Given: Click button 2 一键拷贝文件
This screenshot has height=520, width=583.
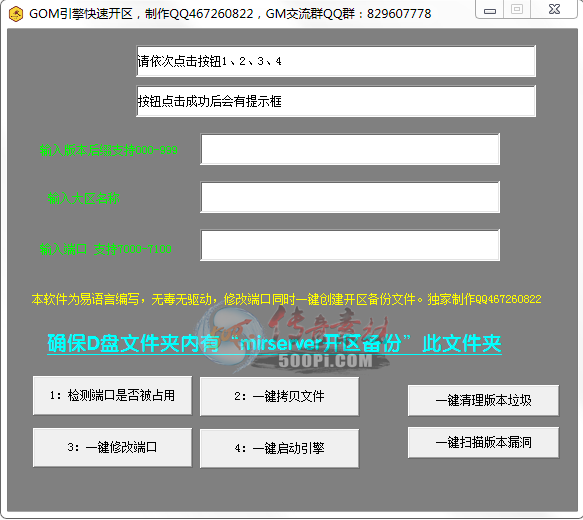Looking at the screenshot, I should pyautogui.click(x=279, y=396).
